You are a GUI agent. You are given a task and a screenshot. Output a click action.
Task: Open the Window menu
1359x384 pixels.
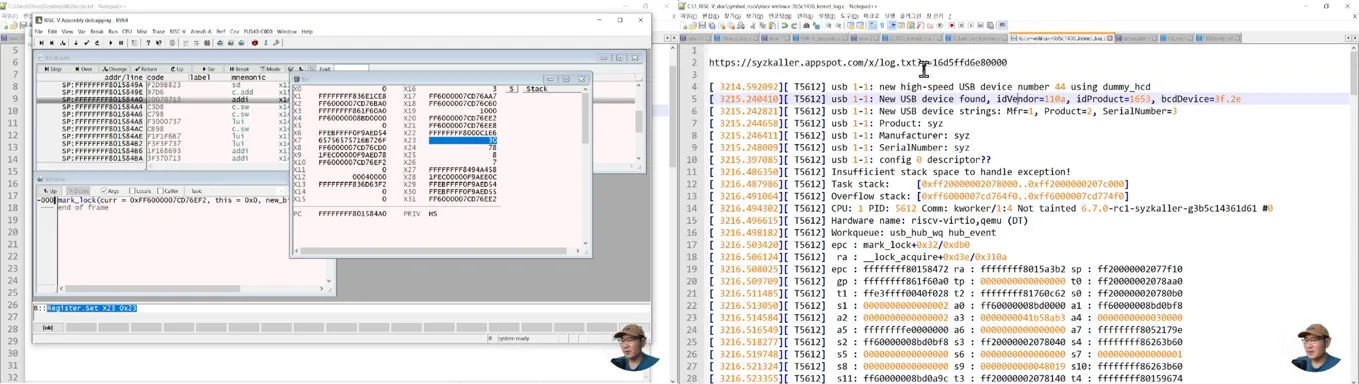(x=286, y=32)
